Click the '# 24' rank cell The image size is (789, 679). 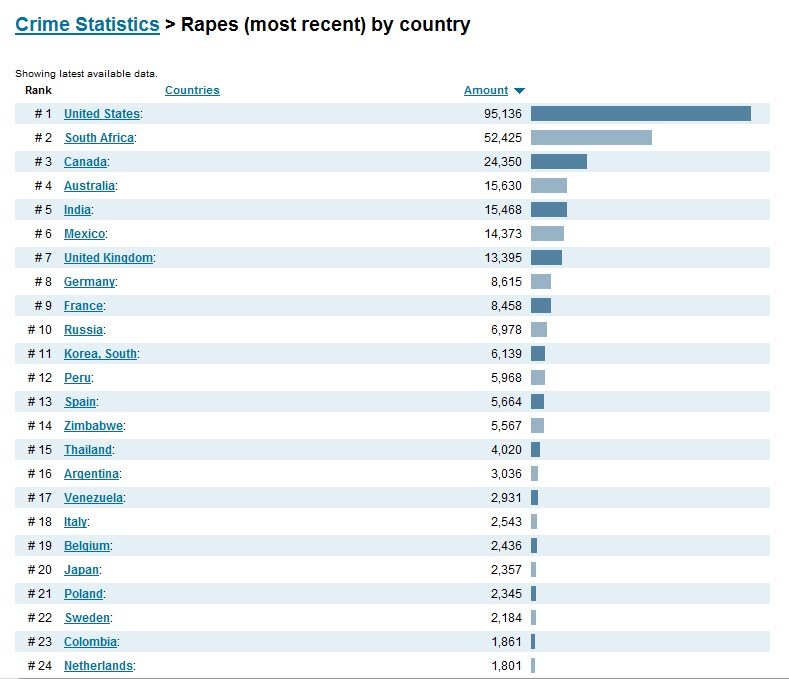[40, 666]
